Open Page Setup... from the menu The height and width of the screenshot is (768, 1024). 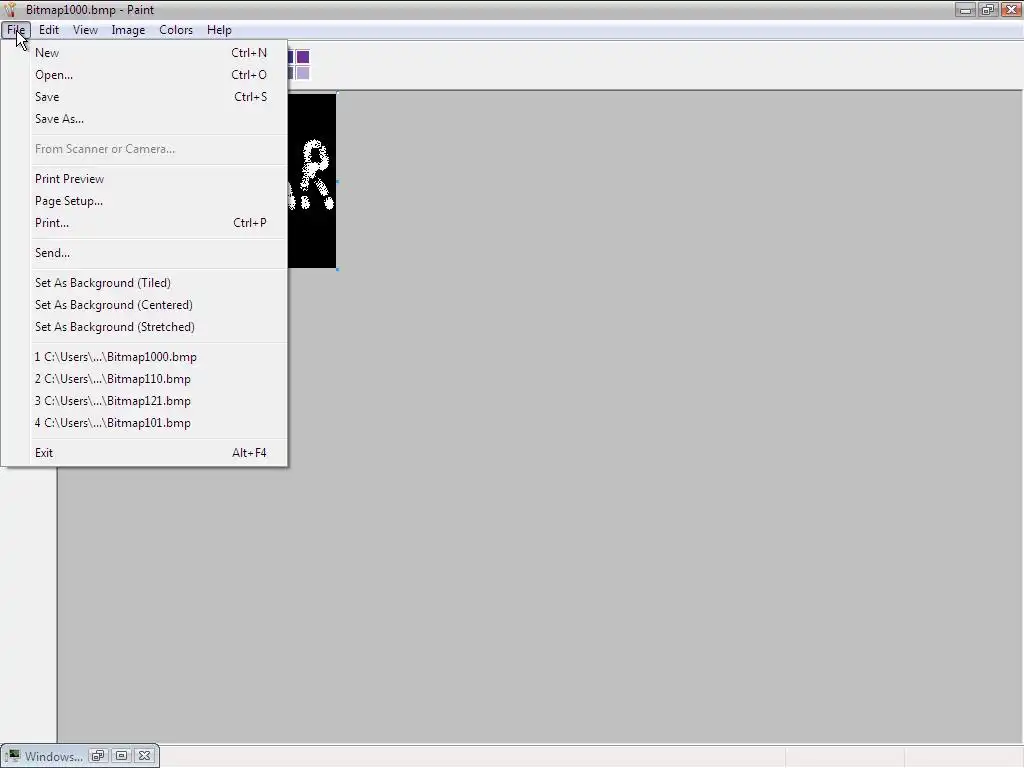tap(145, 201)
